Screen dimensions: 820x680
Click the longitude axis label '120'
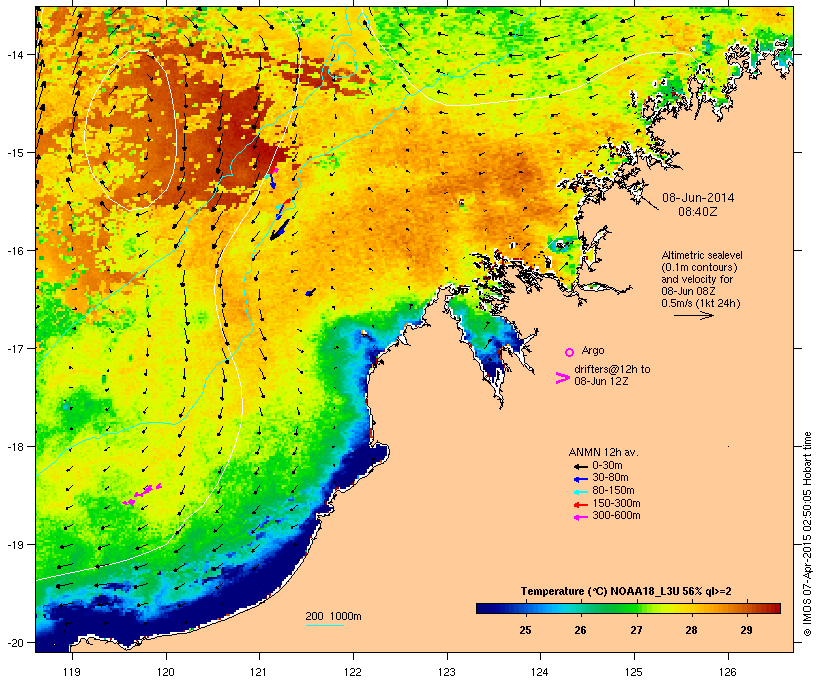click(x=166, y=672)
